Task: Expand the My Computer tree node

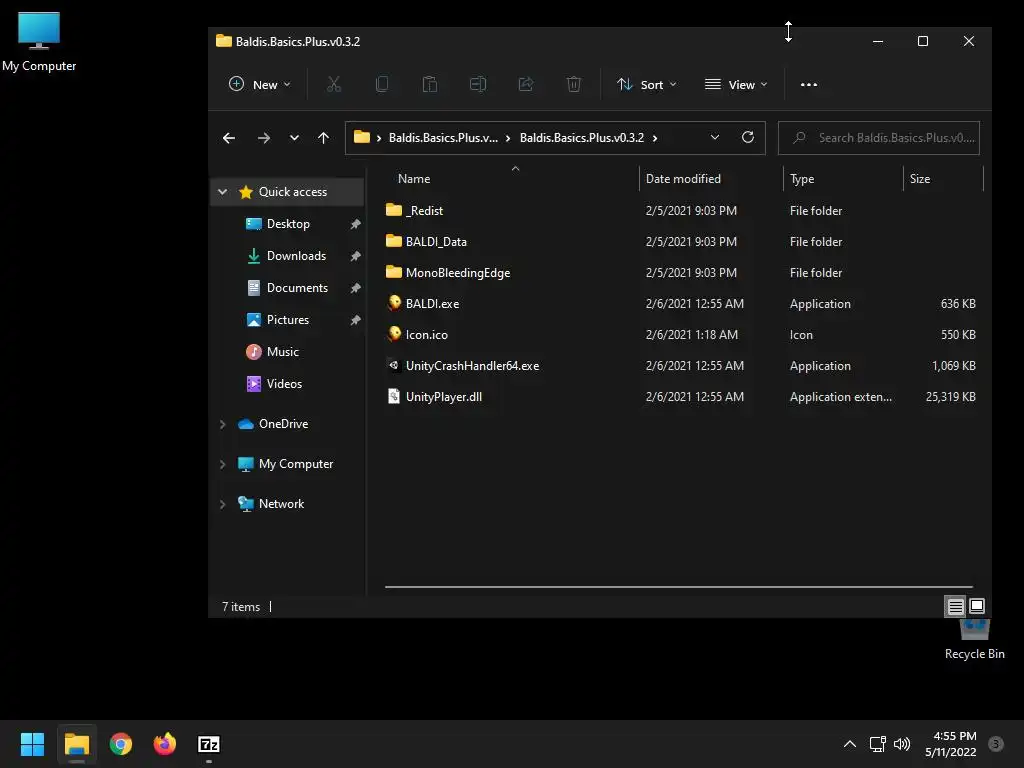Action: pos(223,464)
